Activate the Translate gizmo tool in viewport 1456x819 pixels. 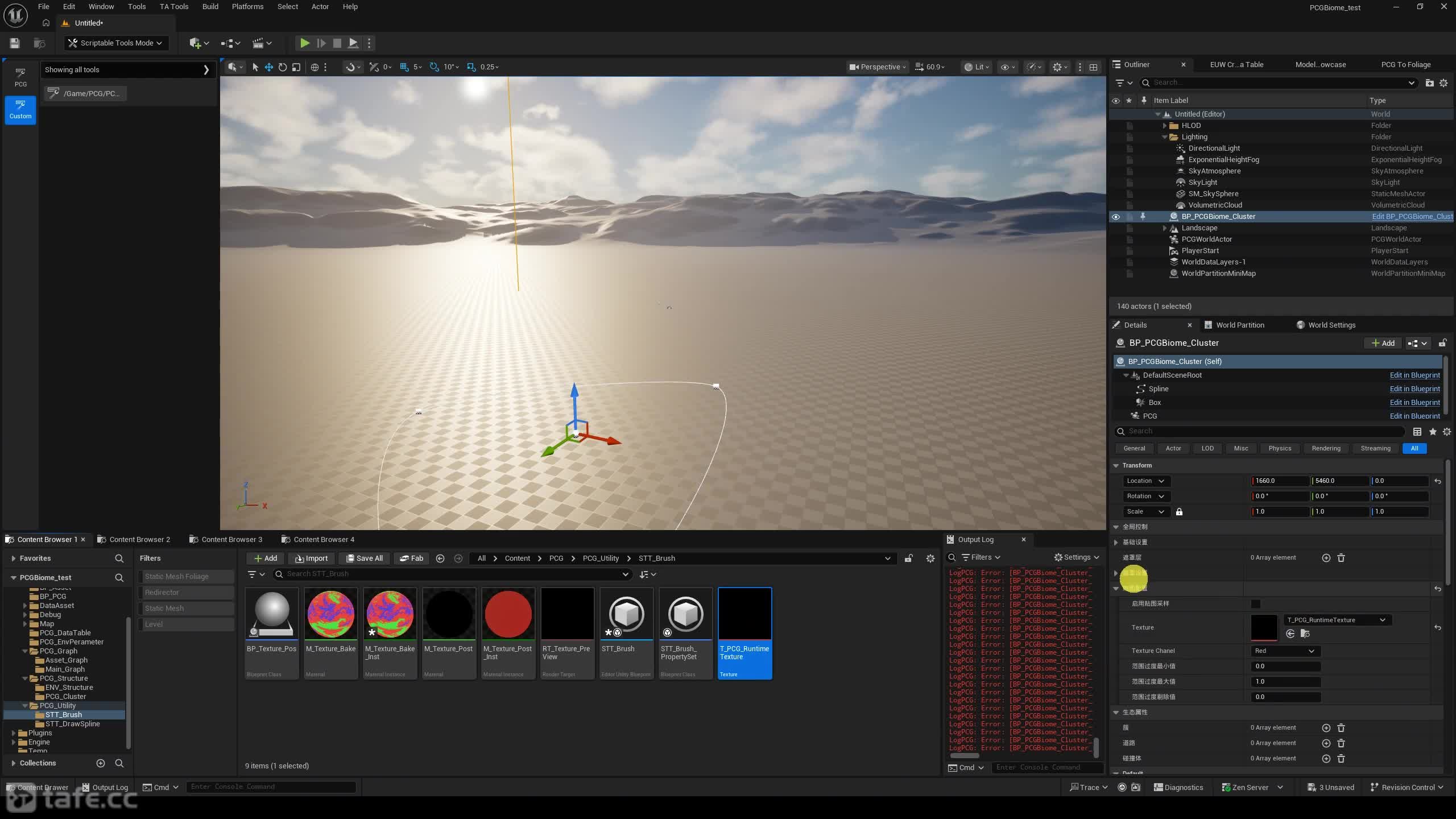click(269, 67)
